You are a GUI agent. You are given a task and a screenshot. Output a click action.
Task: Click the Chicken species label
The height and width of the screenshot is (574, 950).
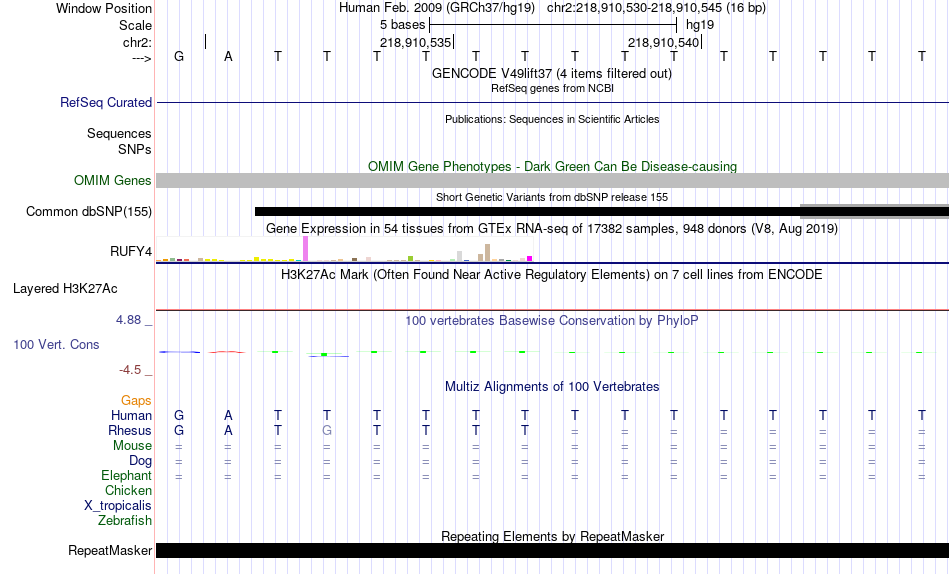(x=128, y=490)
